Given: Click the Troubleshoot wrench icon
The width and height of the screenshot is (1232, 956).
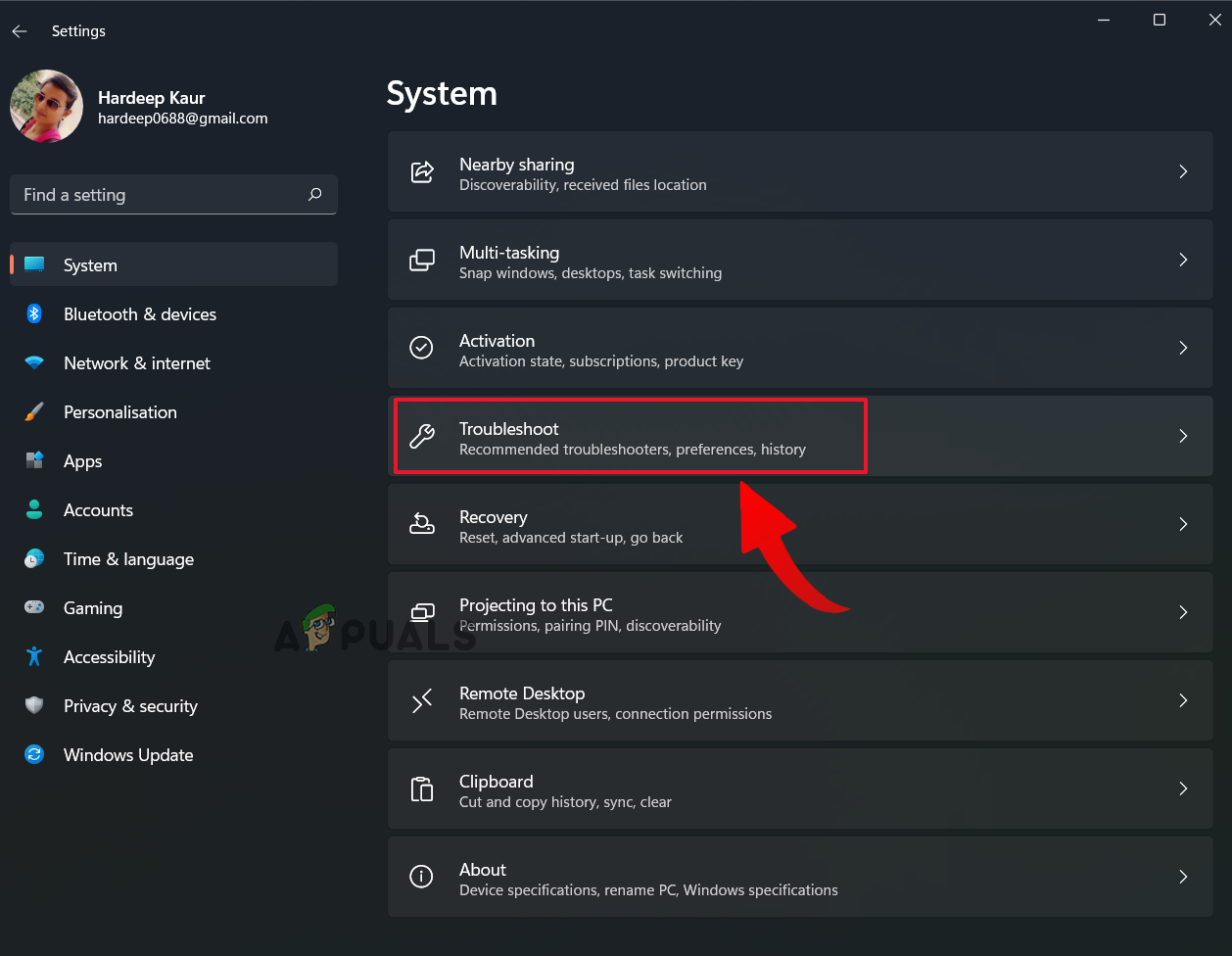Looking at the screenshot, I should (x=421, y=437).
